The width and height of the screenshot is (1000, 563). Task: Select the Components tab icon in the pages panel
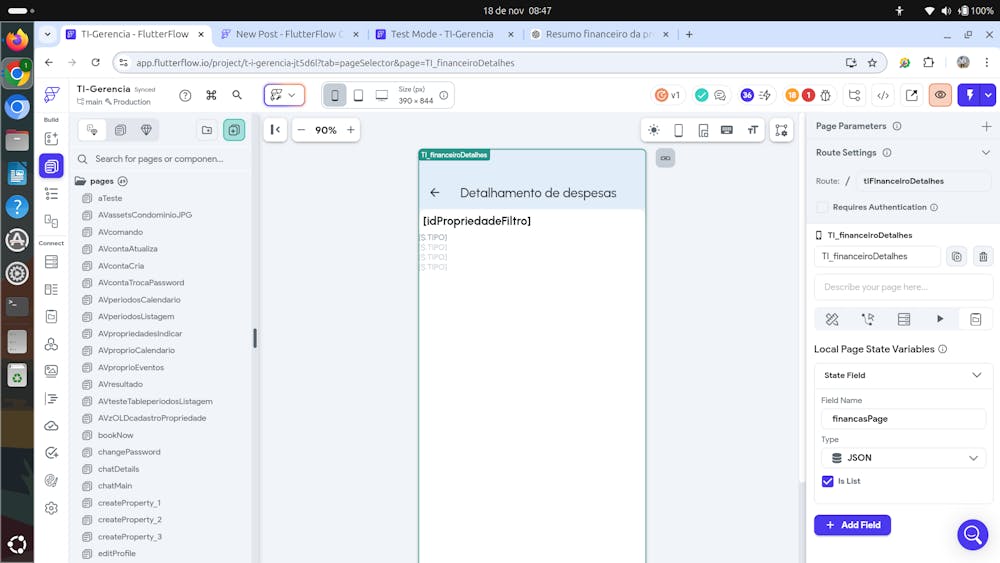click(x=120, y=130)
